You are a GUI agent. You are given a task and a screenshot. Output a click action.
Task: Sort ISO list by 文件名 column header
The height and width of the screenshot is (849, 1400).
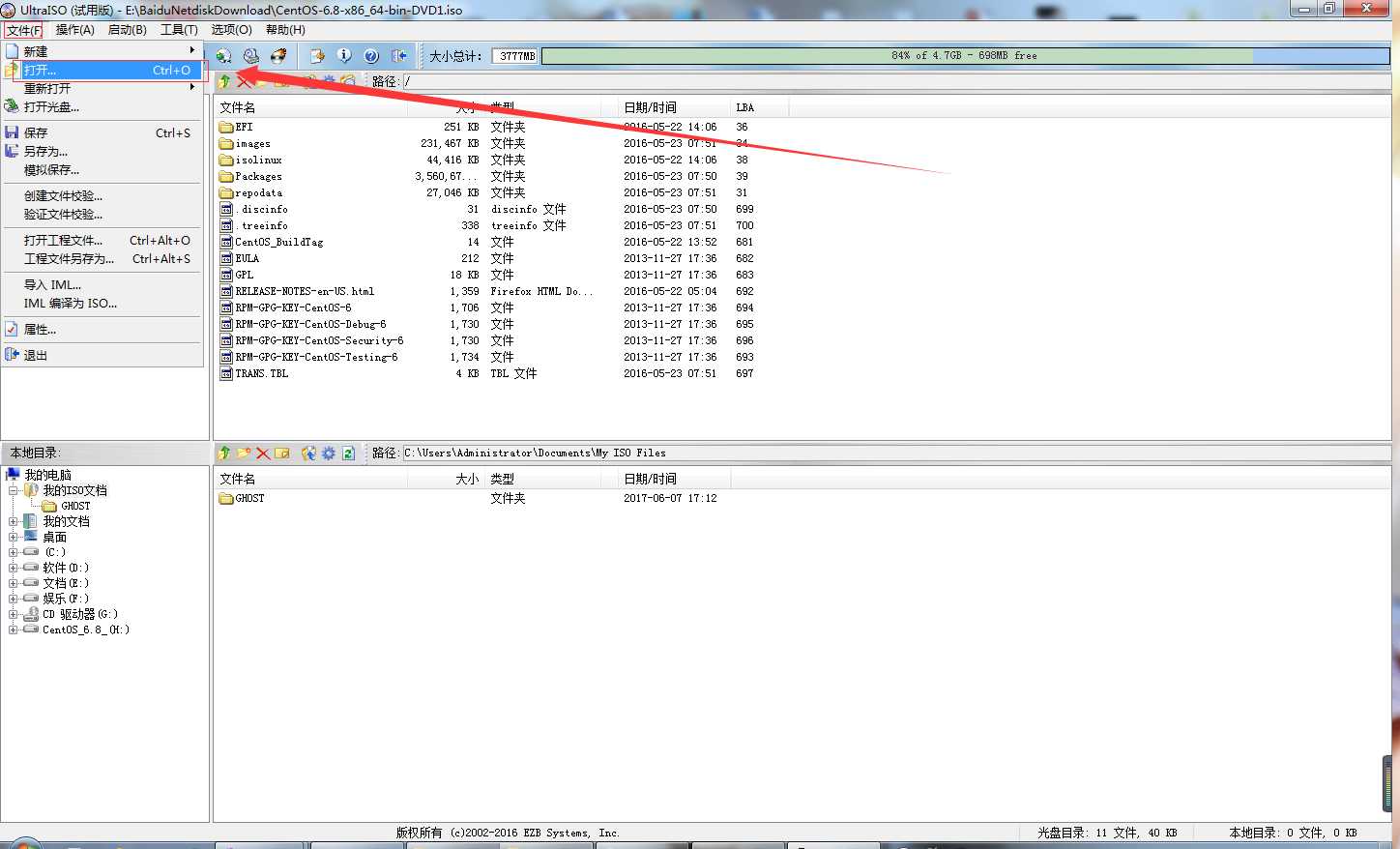click(310, 107)
